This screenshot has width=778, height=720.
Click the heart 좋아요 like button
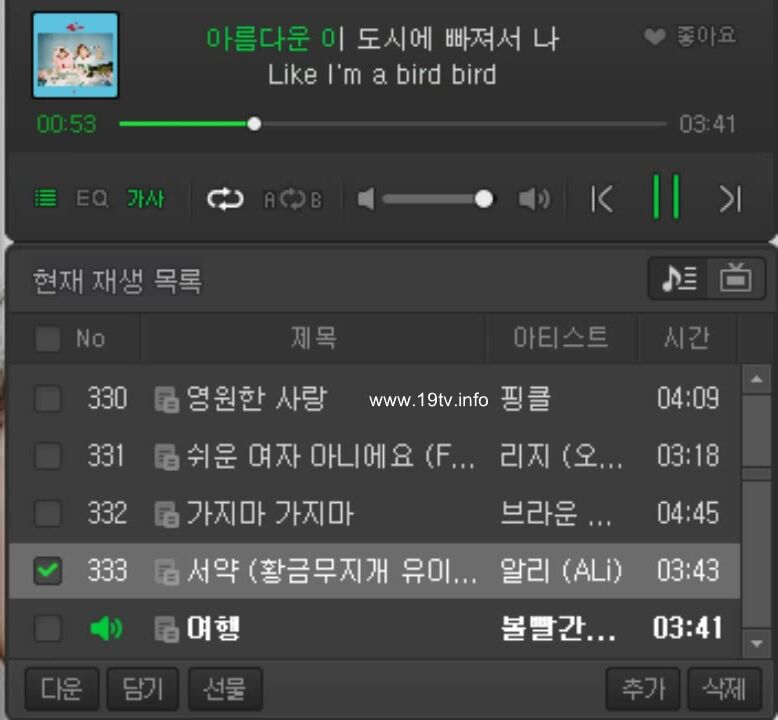tap(690, 36)
